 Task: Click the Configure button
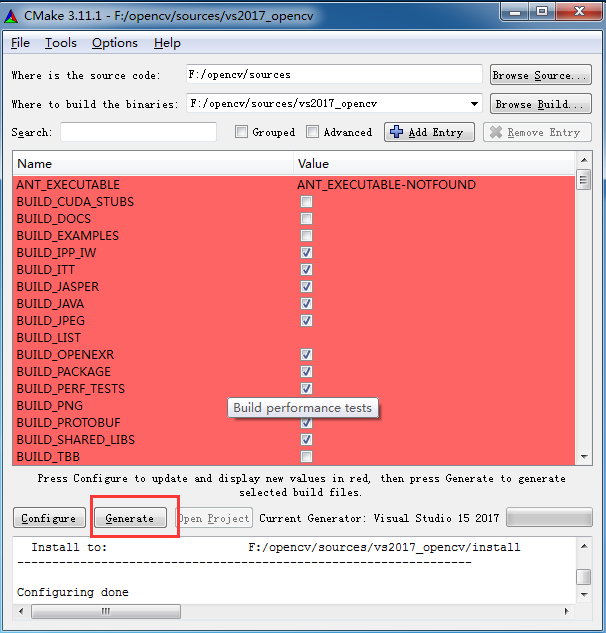click(49, 518)
